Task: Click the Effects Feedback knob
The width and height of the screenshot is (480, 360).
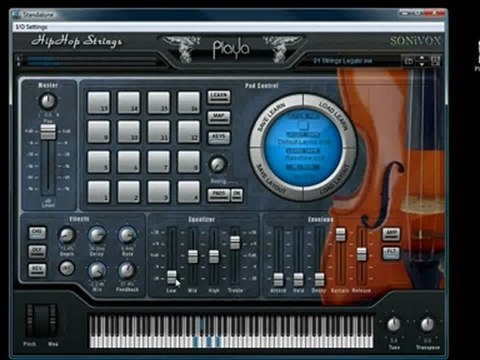Action: [x=127, y=271]
